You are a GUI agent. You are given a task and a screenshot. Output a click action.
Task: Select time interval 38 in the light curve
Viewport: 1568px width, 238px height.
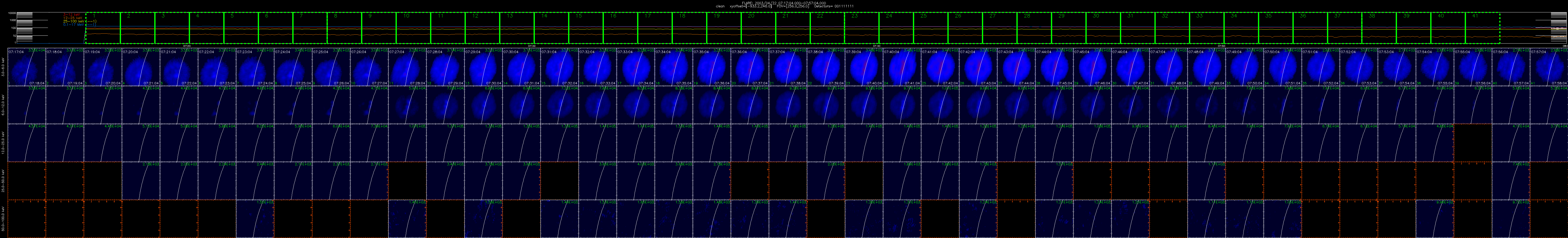pos(1379,28)
